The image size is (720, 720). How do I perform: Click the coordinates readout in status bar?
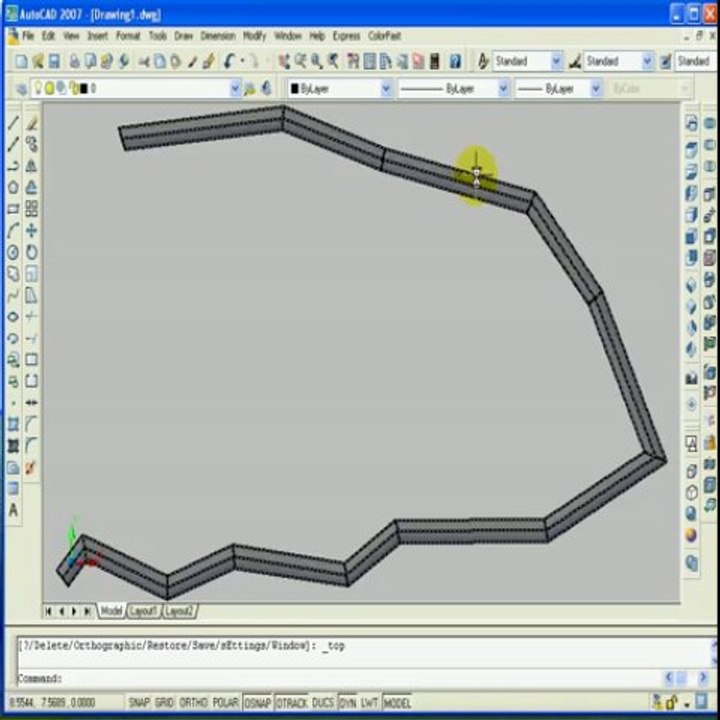(x=52, y=703)
